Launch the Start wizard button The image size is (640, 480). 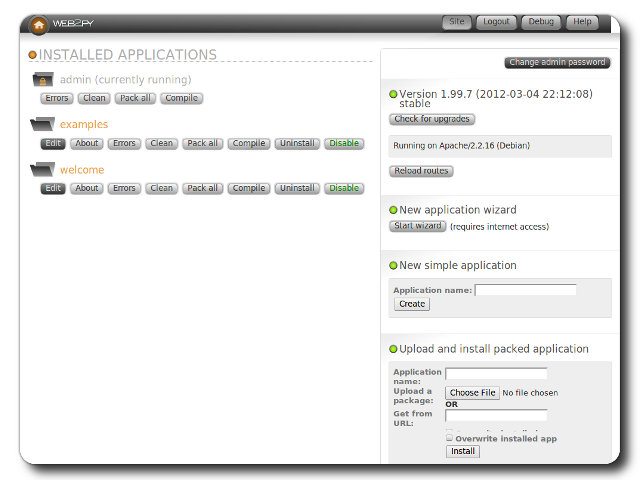click(x=418, y=226)
